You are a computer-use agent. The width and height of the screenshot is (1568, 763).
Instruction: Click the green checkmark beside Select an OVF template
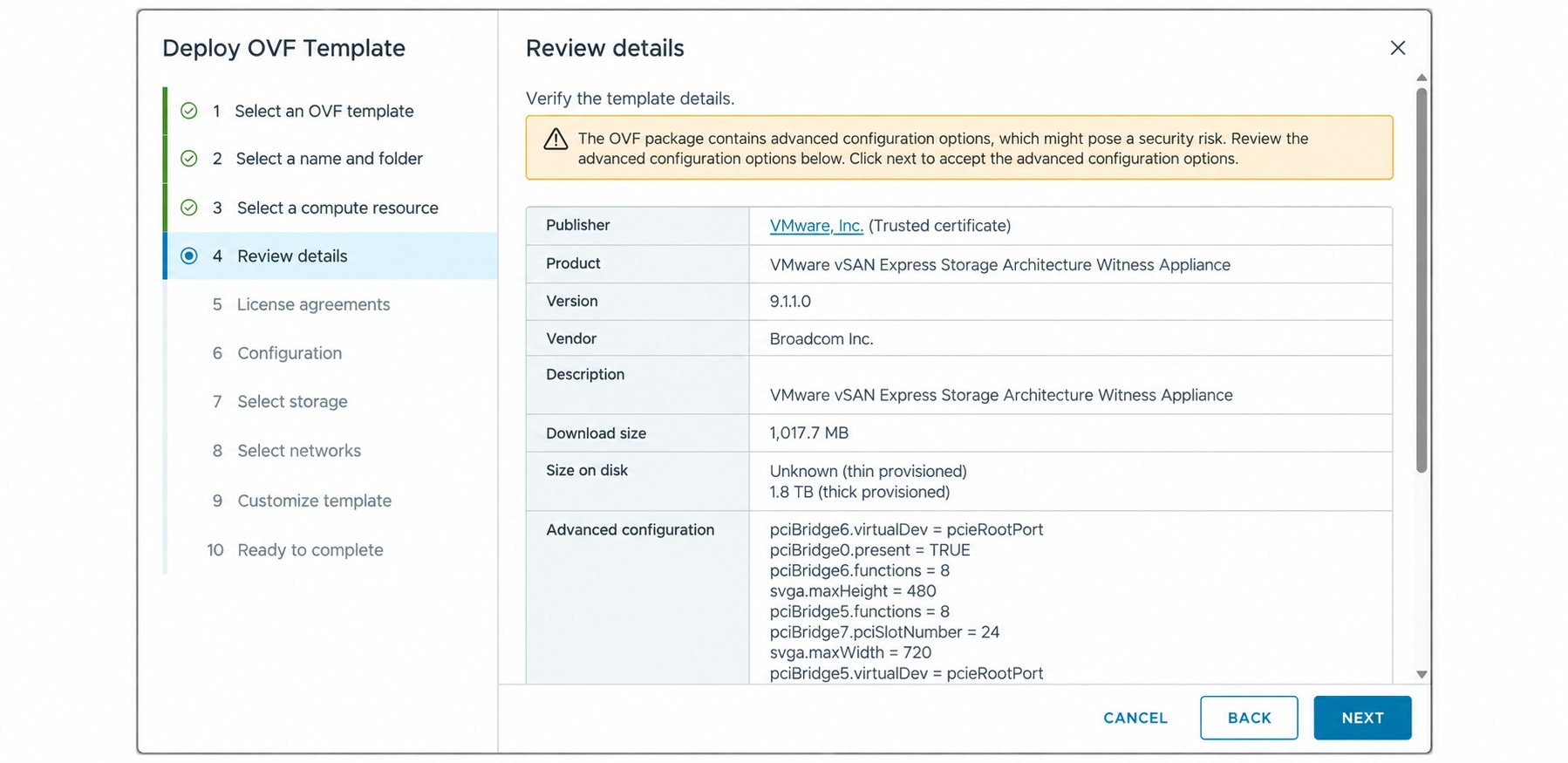coord(189,111)
